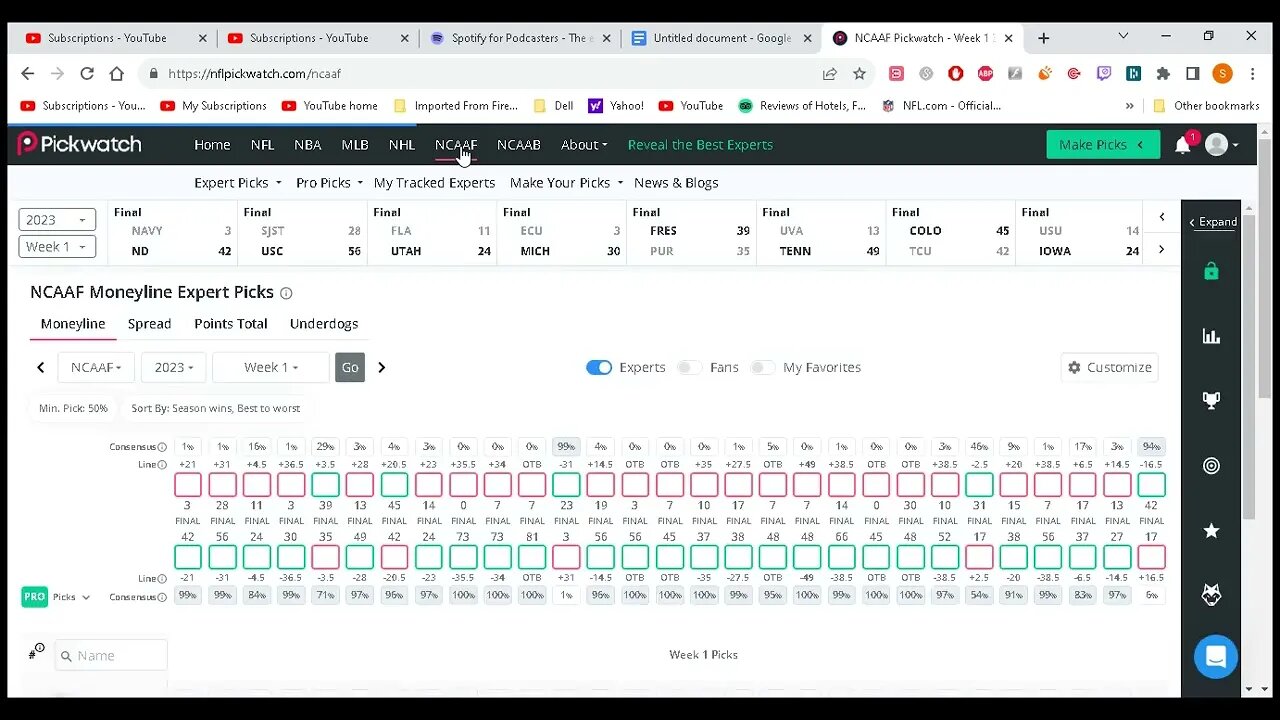Open the 2023 filter dropdown beside NCAAF

[x=174, y=367]
